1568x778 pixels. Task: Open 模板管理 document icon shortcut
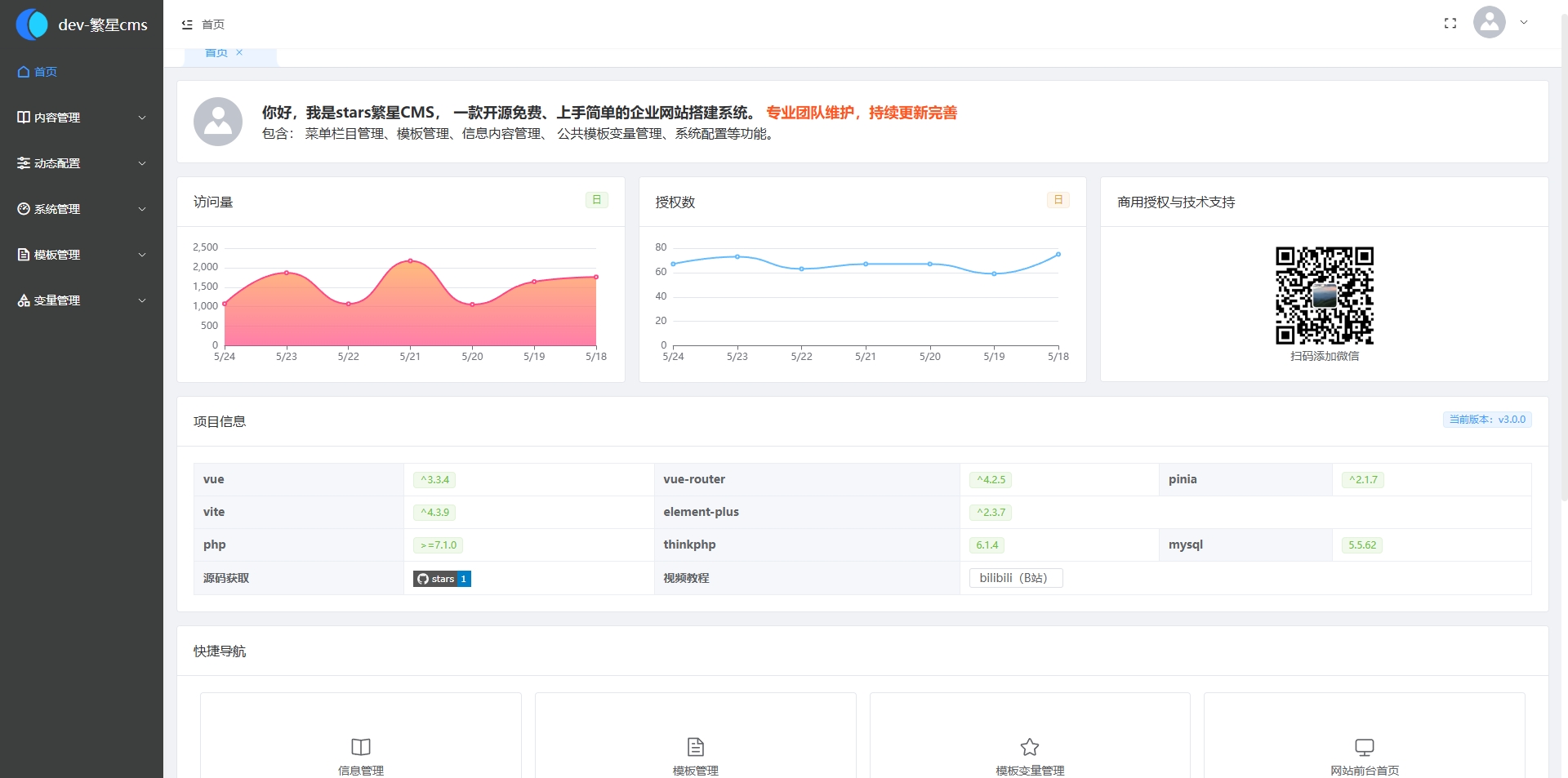coord(695,747)
